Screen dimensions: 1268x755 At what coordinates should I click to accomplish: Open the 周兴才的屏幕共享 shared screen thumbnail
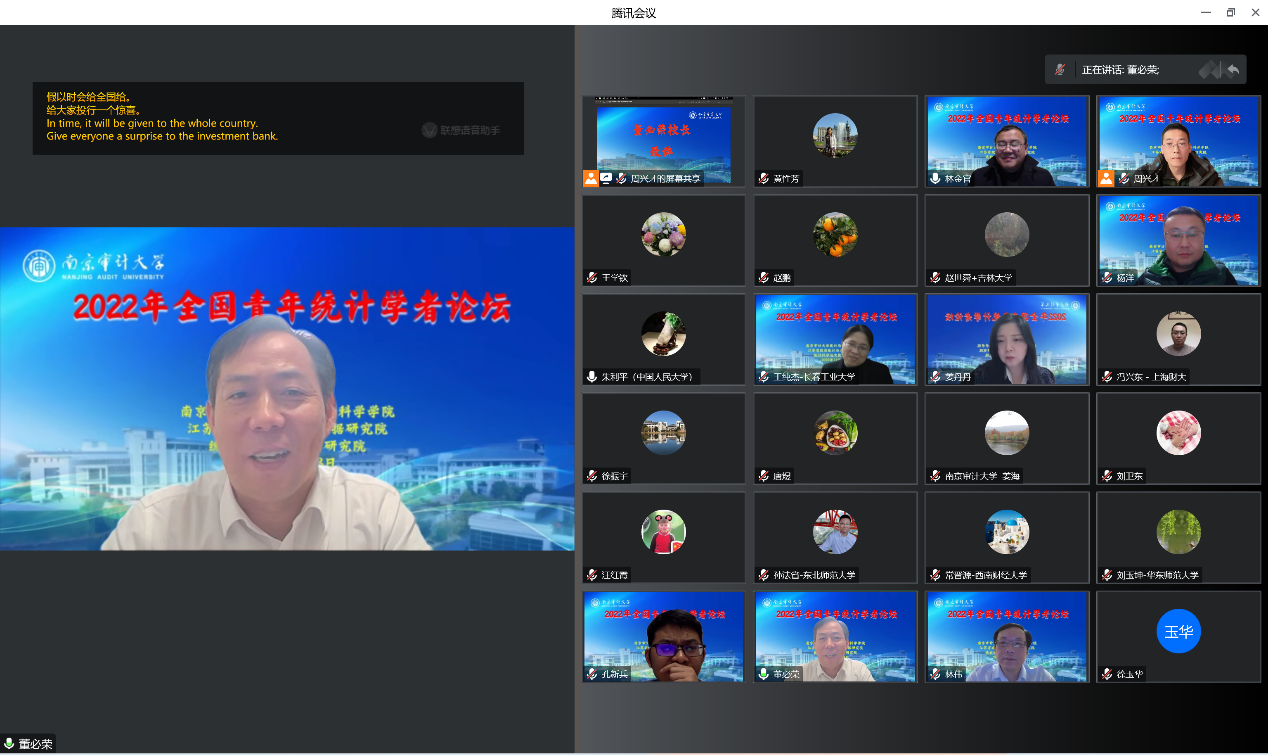pos(664,138)
